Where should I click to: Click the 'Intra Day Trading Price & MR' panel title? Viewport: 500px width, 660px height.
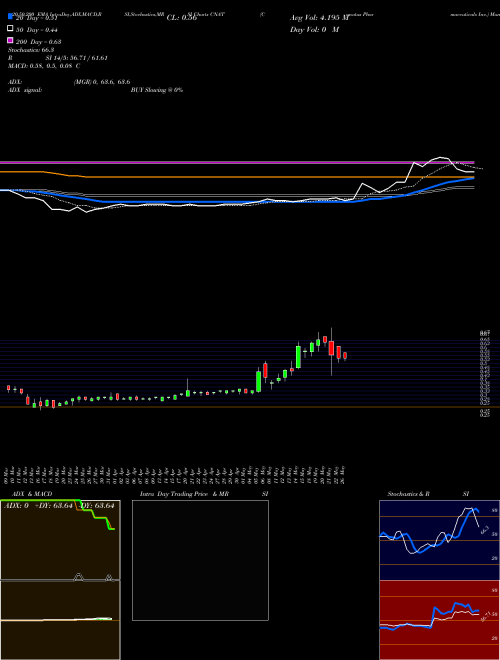(184, 494)
